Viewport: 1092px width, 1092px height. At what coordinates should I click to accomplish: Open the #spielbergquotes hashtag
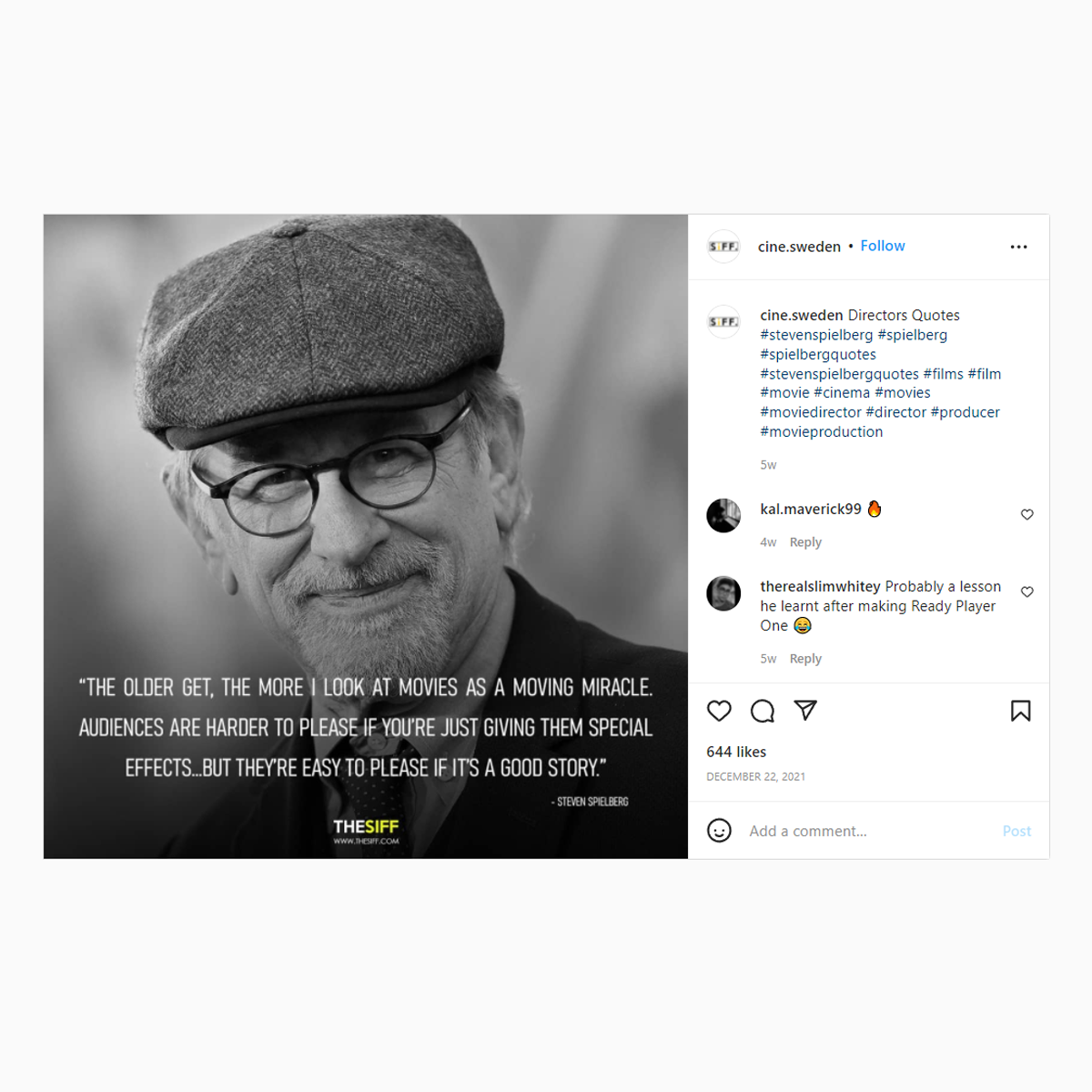[818, 354]
